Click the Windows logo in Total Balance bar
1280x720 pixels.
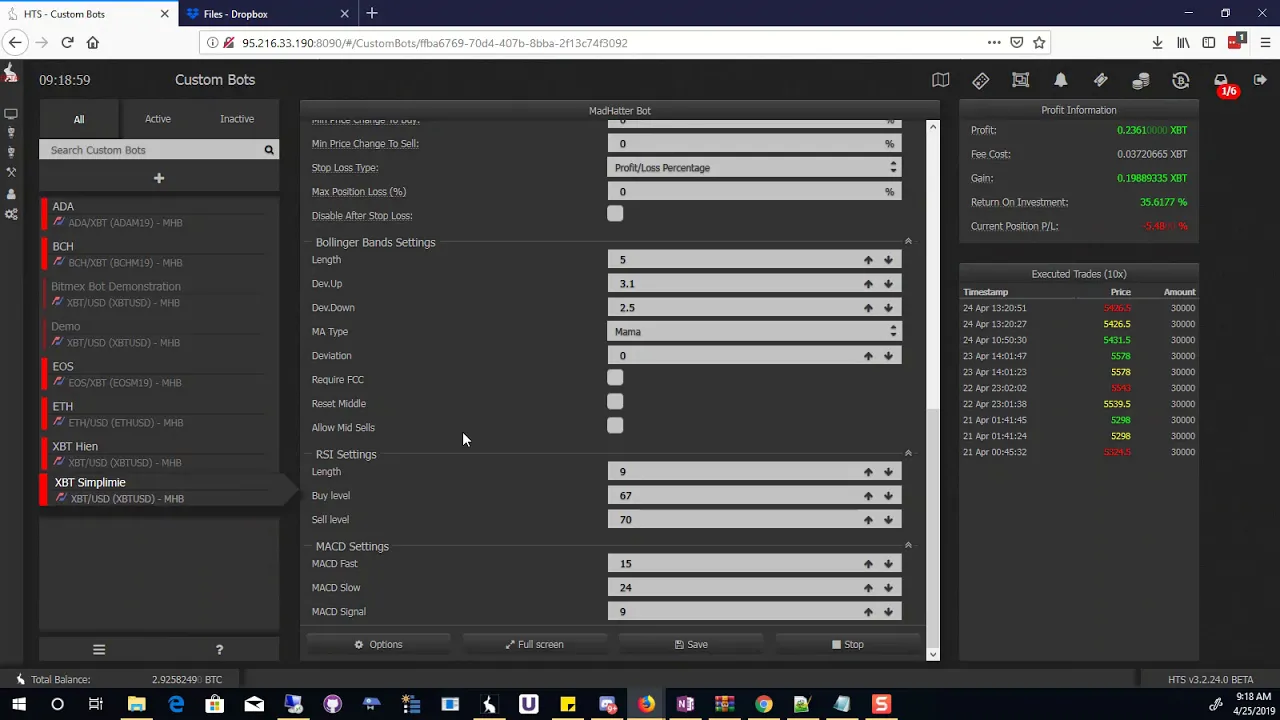19,679
